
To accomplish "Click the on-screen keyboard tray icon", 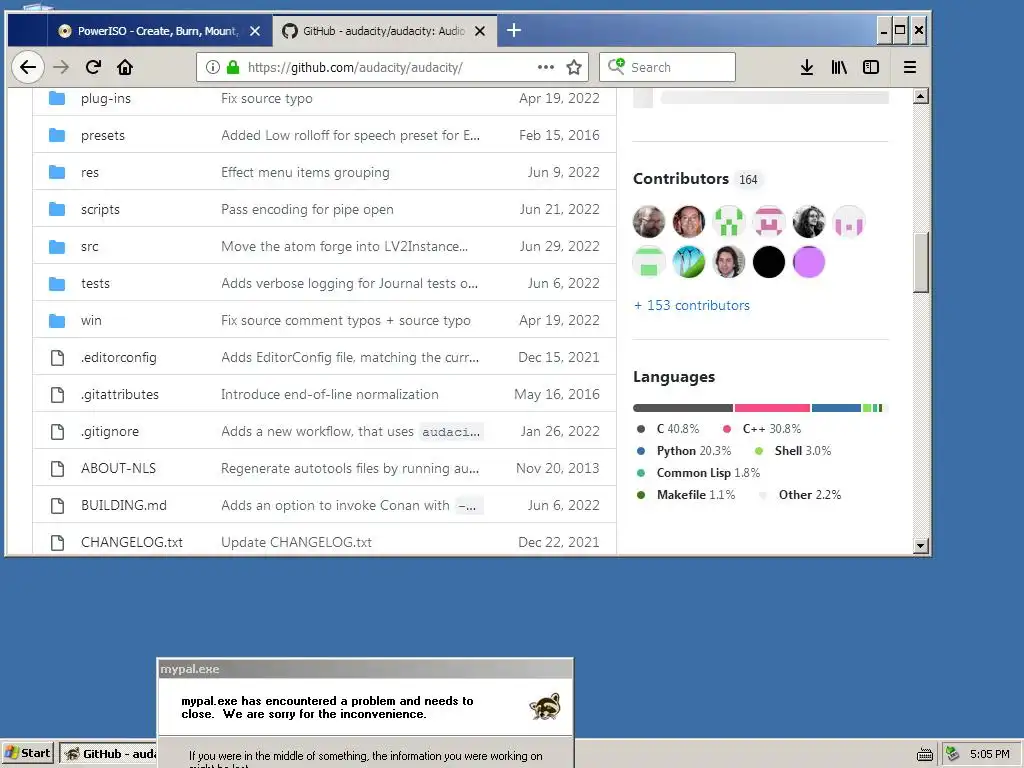I will (925, 754).
